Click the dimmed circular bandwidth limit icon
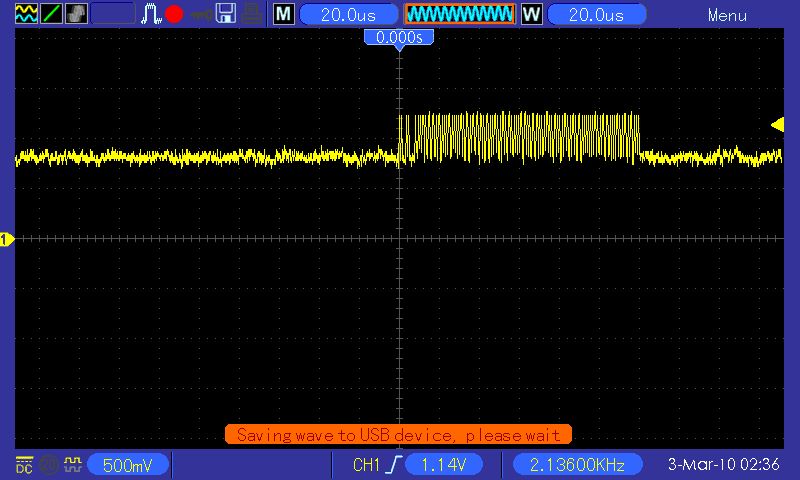800x480 pixels. pyautogui.click(x=48, y=465)
